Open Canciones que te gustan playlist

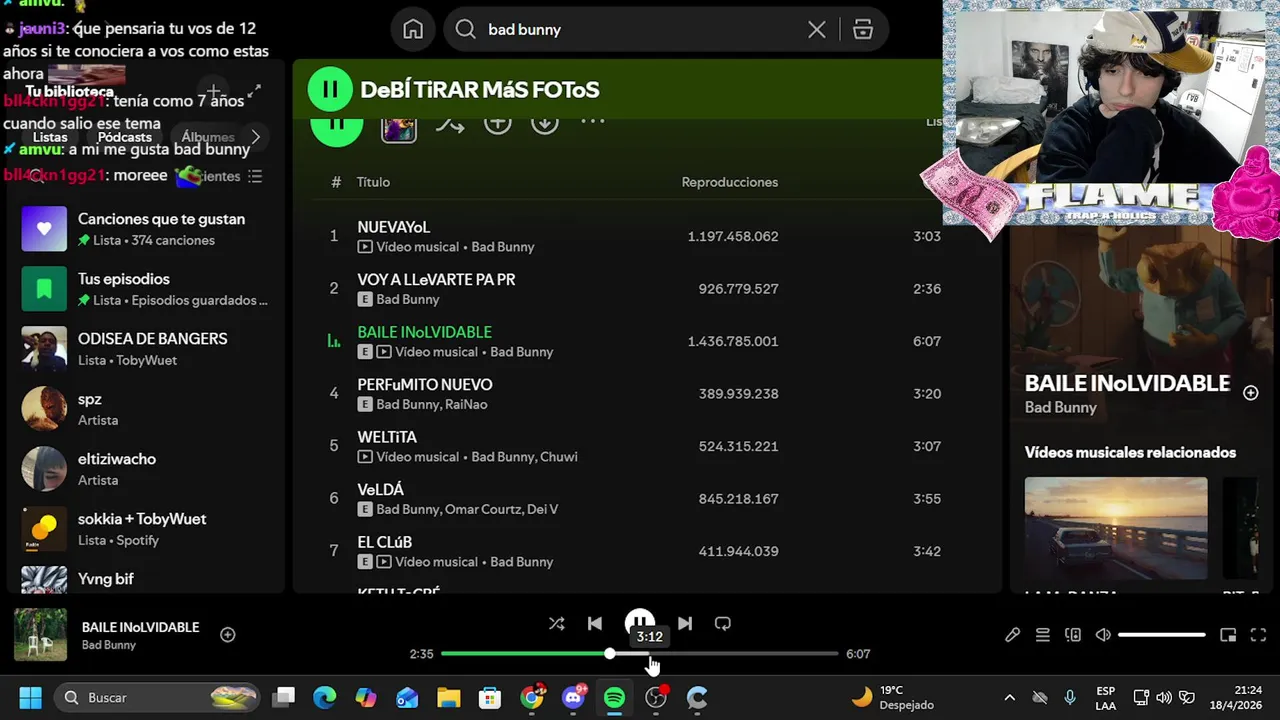point(146,229)
